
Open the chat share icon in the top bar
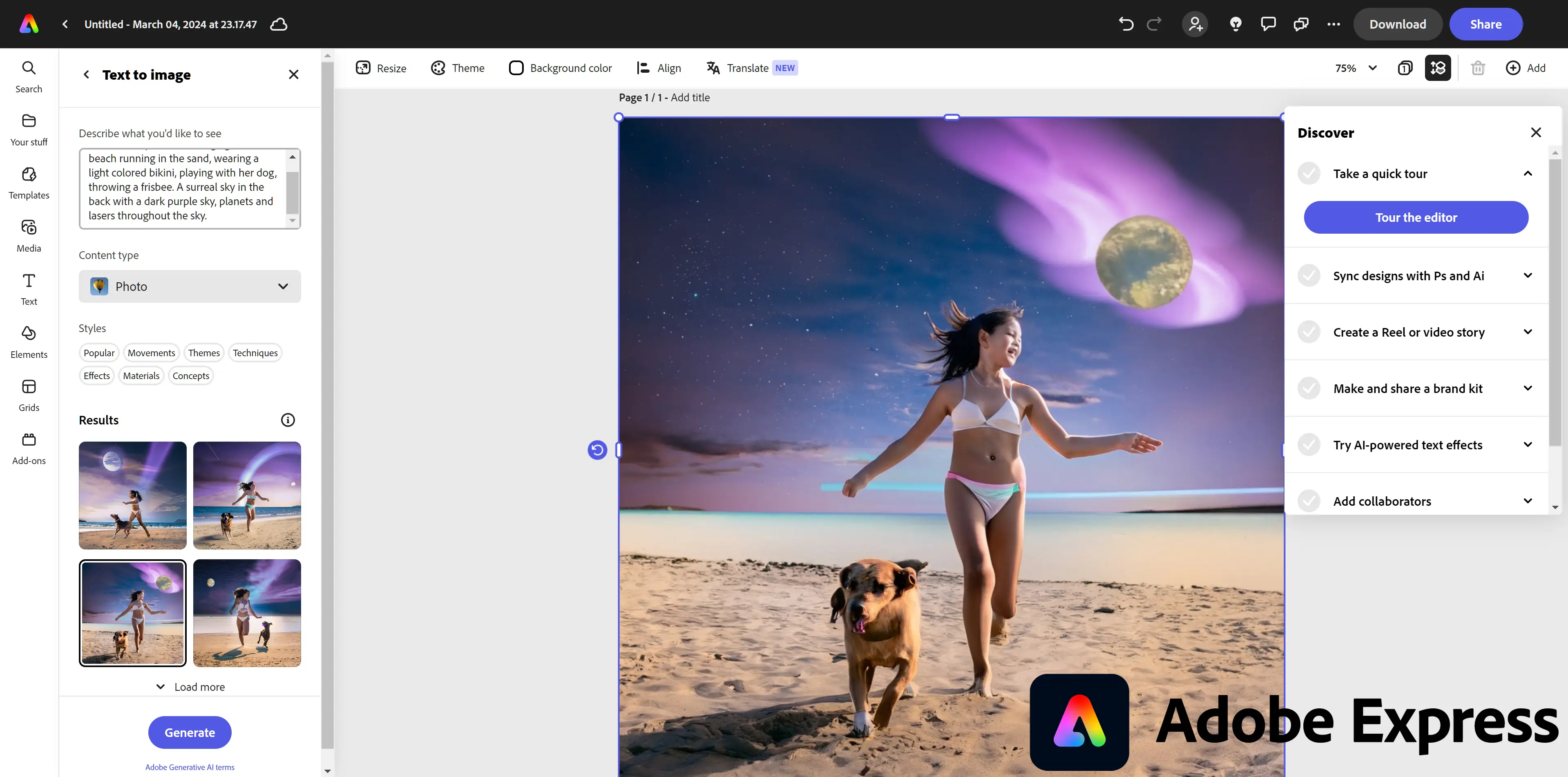(1301, 24)
